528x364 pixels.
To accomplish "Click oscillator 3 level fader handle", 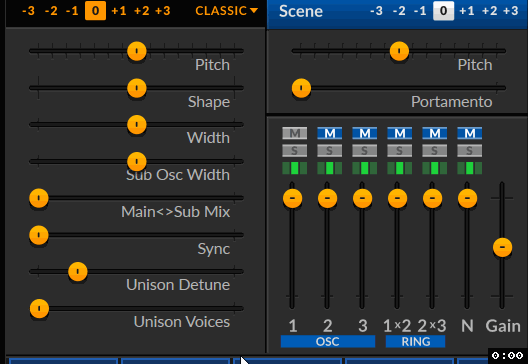I will (x=362, y=198).
